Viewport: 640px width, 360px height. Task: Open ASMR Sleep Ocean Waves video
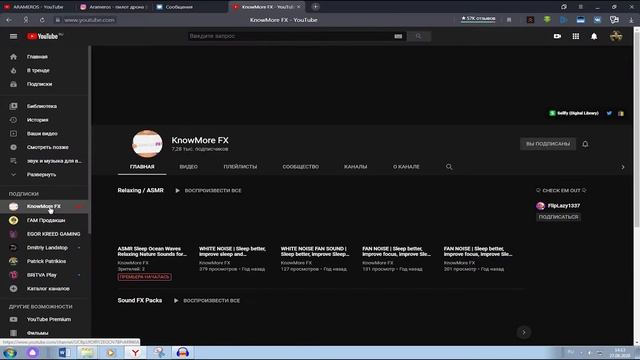[152, 251]
